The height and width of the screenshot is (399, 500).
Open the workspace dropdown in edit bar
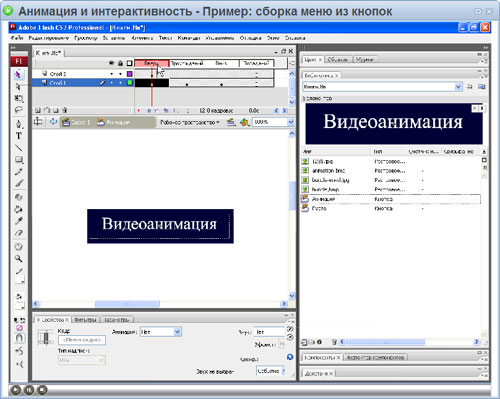coord(190,122)
